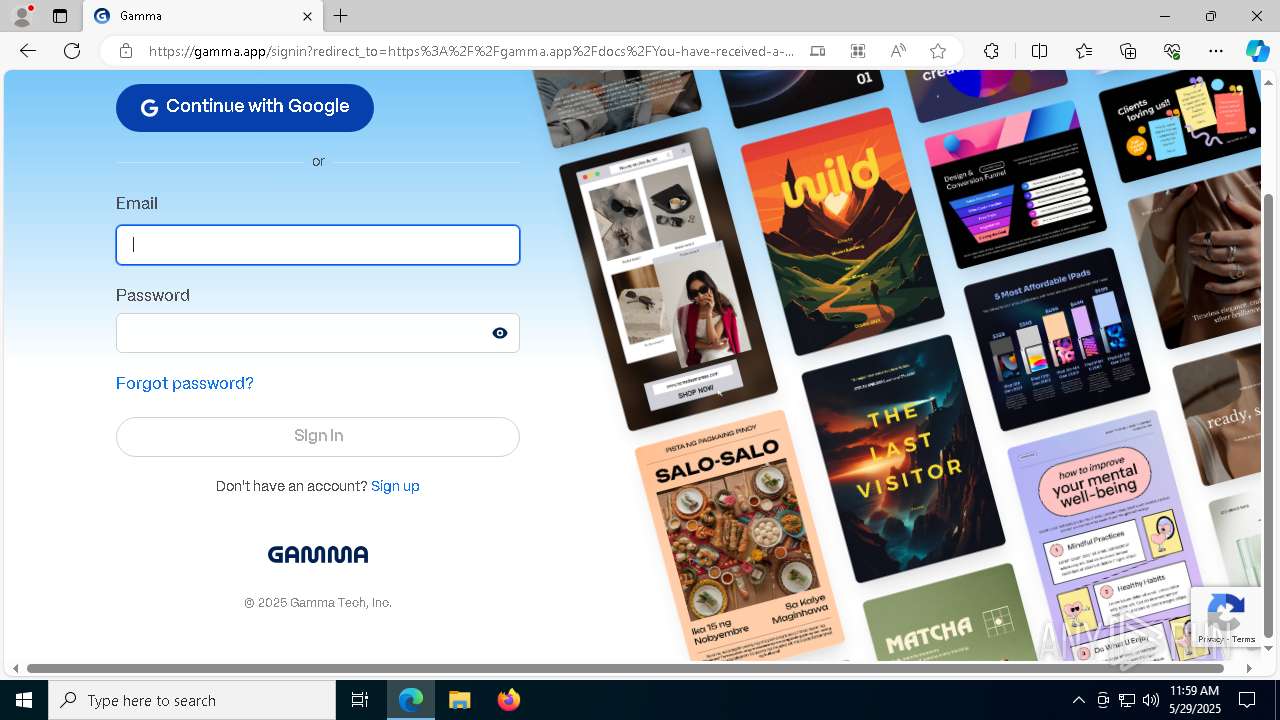Click the address bar URL

click(470, 51)
